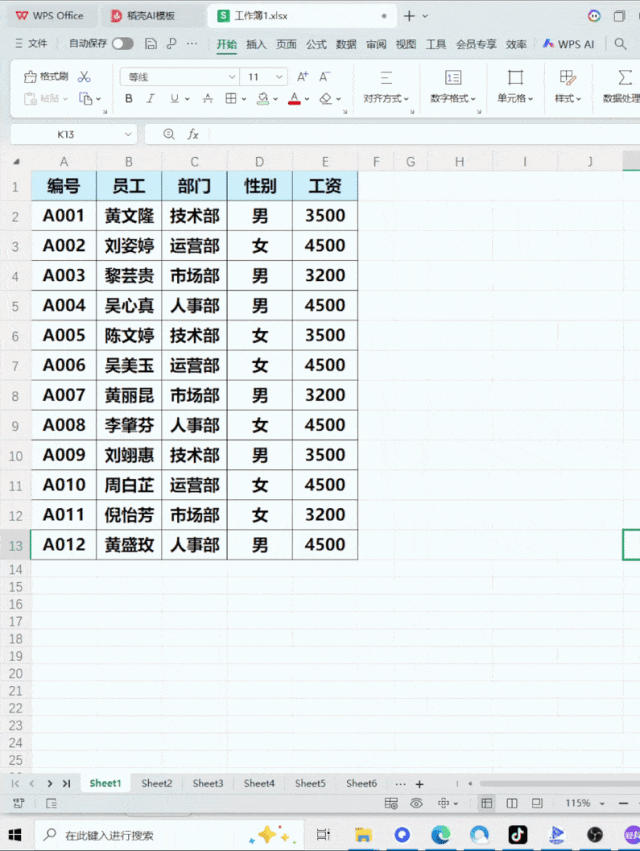Image resolution: width=640 pixels, height=851 pixels.
Task: Jump to first sheet arrow
Action: pos(15,783)
